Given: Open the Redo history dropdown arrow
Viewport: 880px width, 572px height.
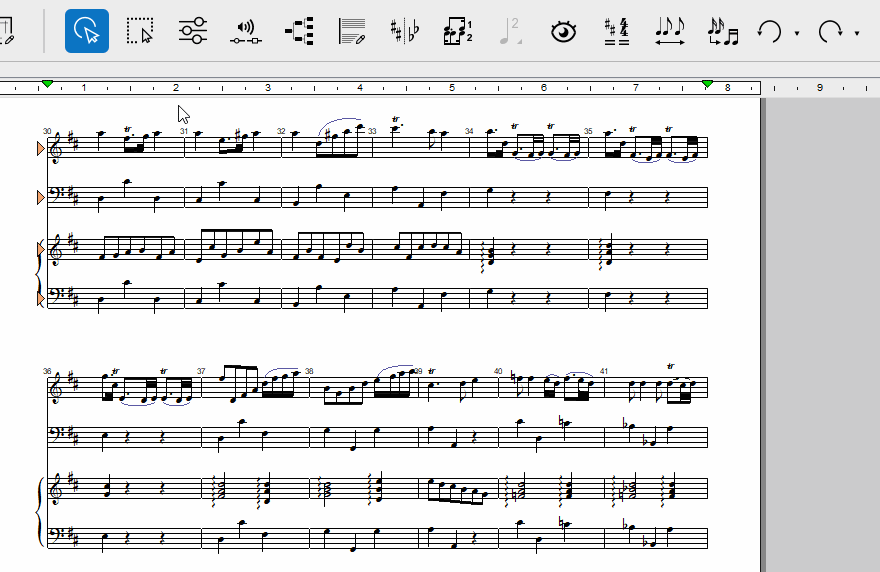Looking at the screenshot, I should (857, 33).
